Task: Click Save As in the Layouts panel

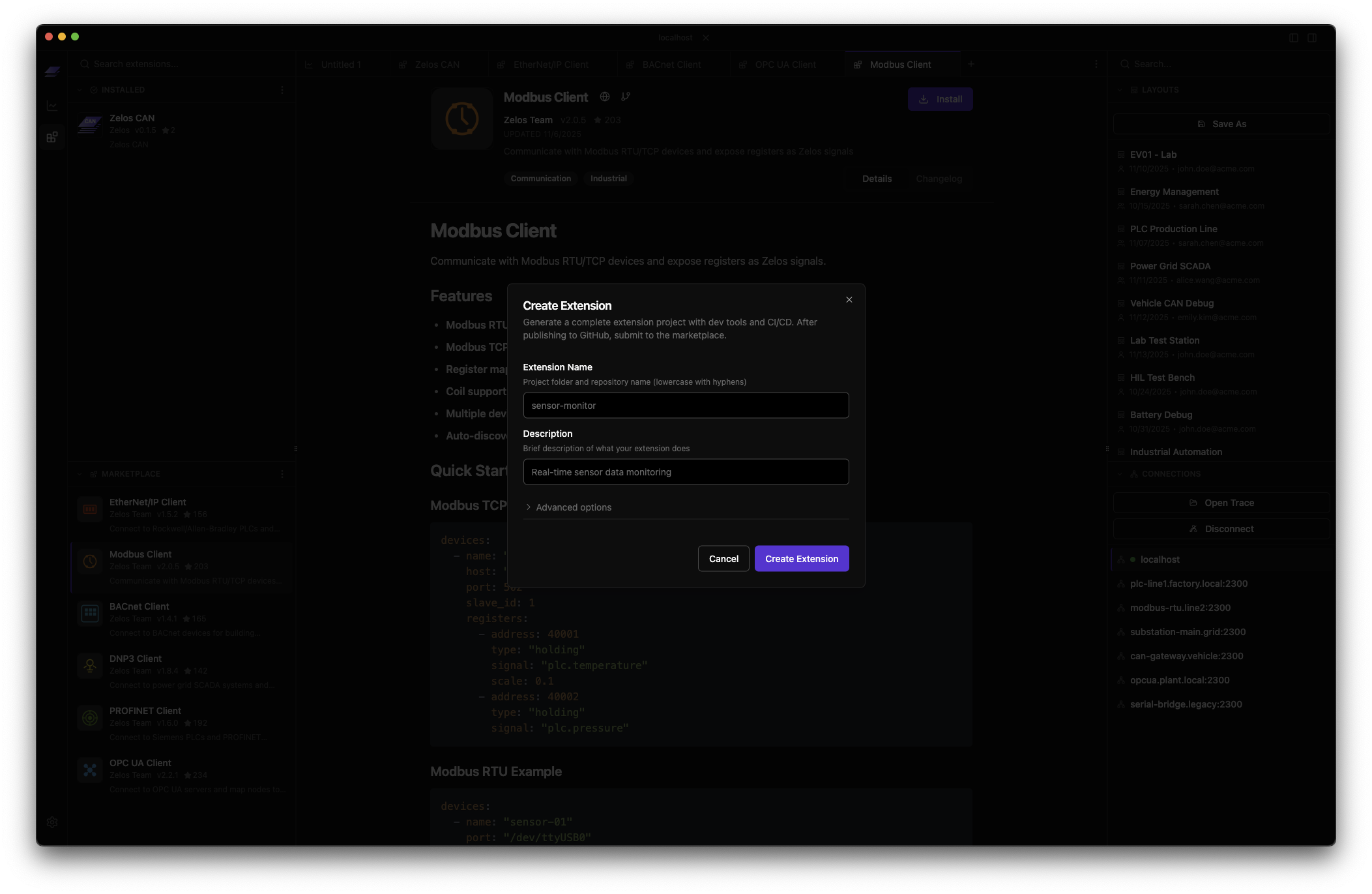Action: (1221, 123)
